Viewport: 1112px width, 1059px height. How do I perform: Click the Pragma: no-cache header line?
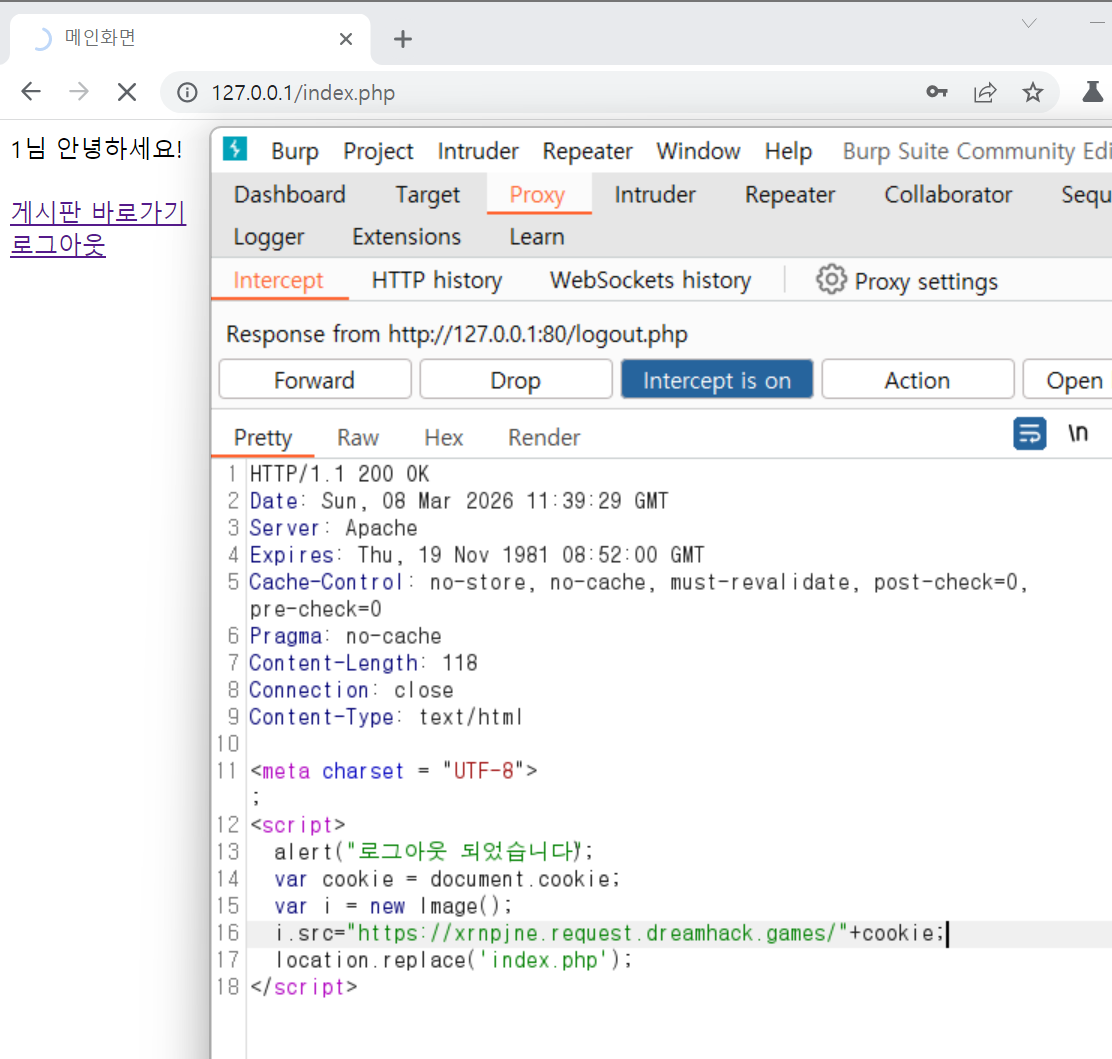pyautogui.click(x=345, y=636)
